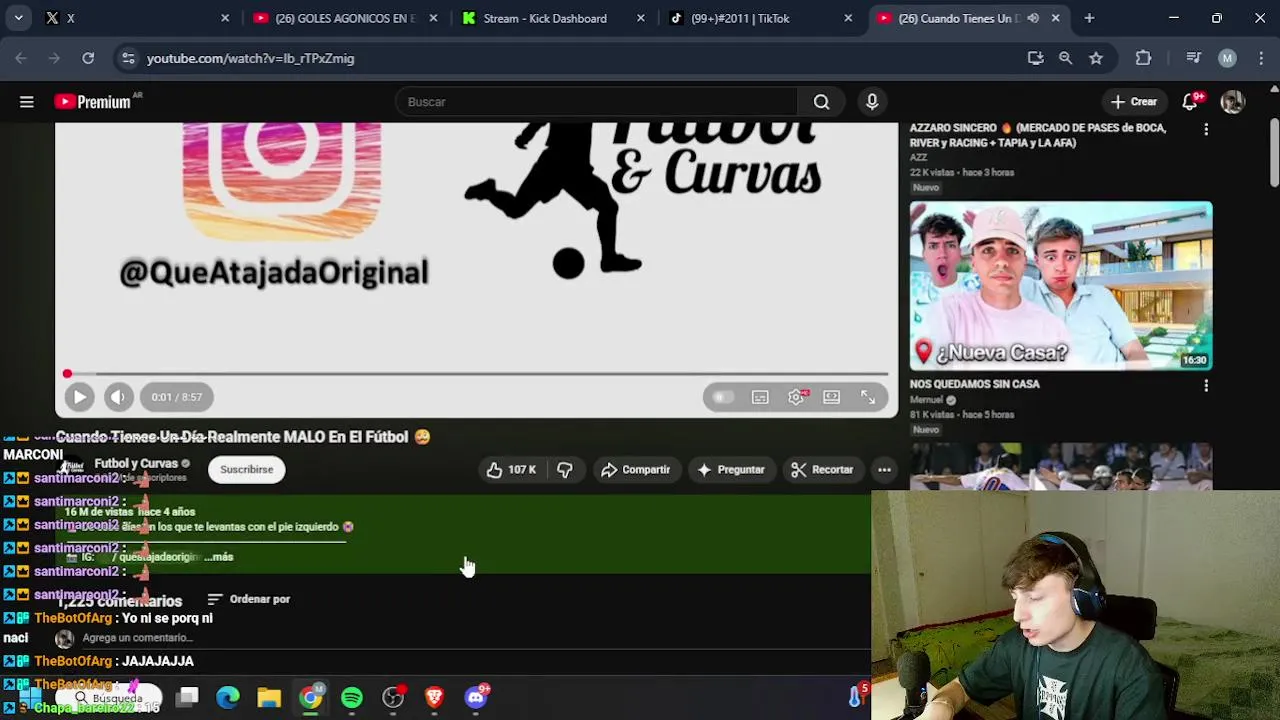
Task: Play the video
Action: 80,397
